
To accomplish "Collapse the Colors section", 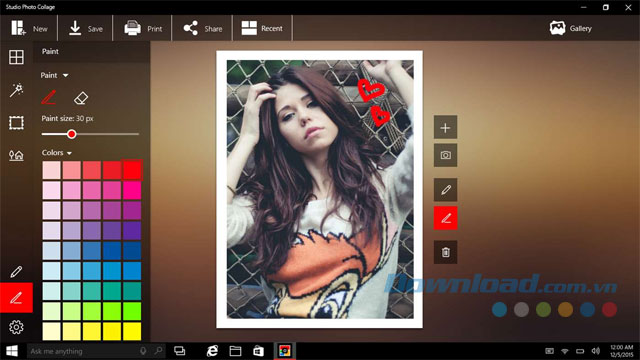I will pos(57,153).
